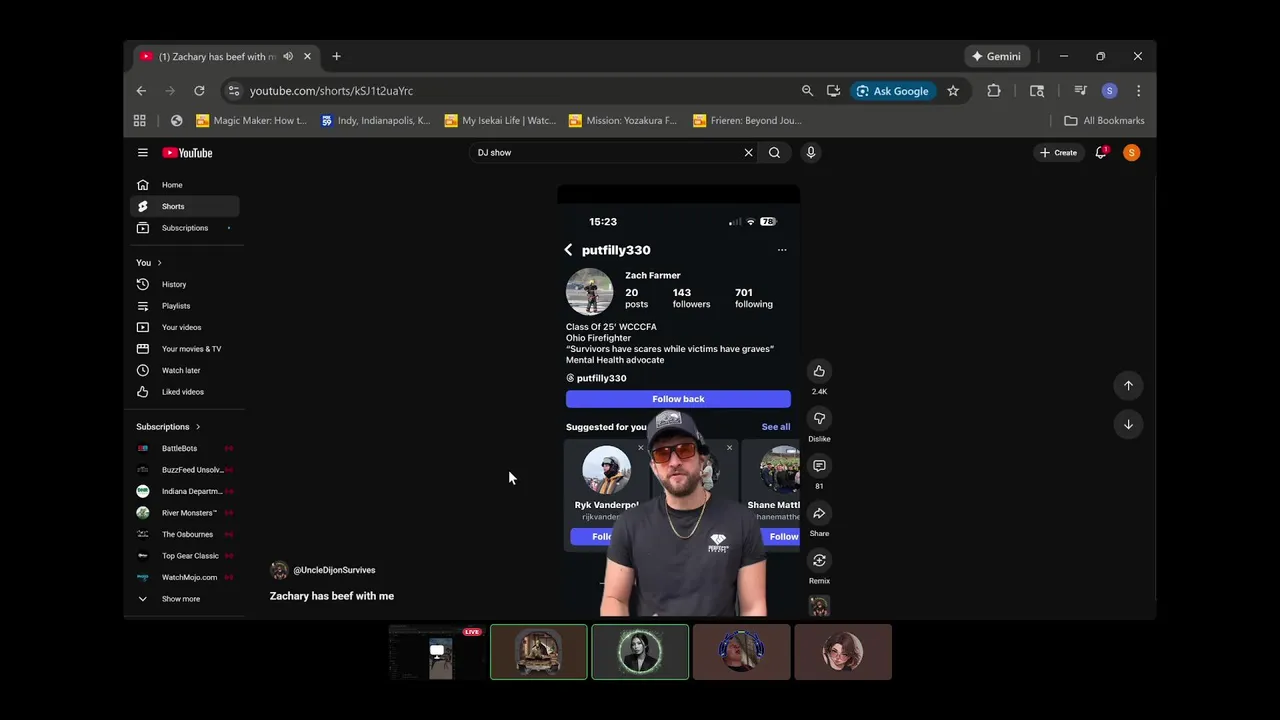Close the Zachary has beef tab
The image size is (1280, 720).
pos(307,57)
